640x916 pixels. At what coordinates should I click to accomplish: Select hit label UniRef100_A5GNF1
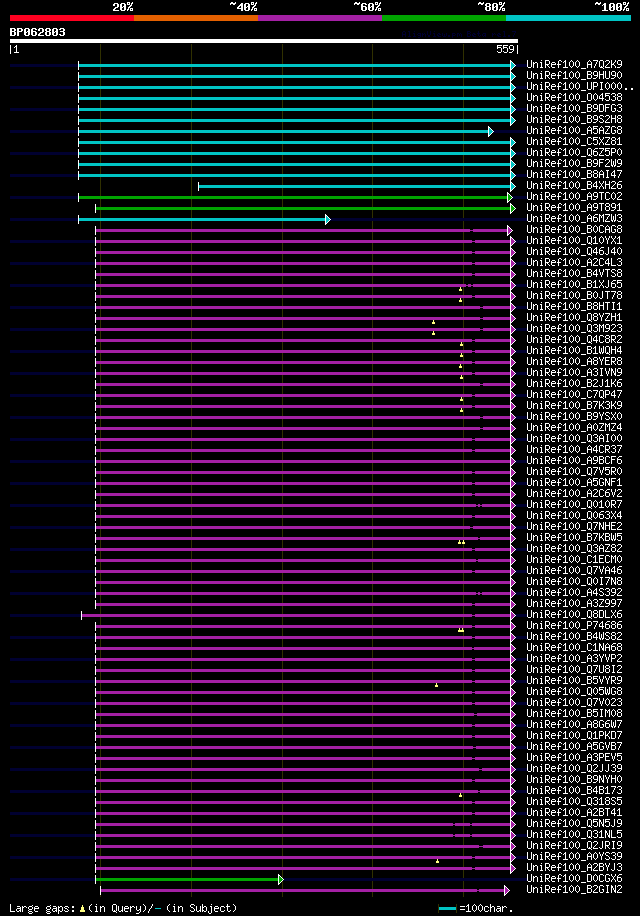(574, 483)
